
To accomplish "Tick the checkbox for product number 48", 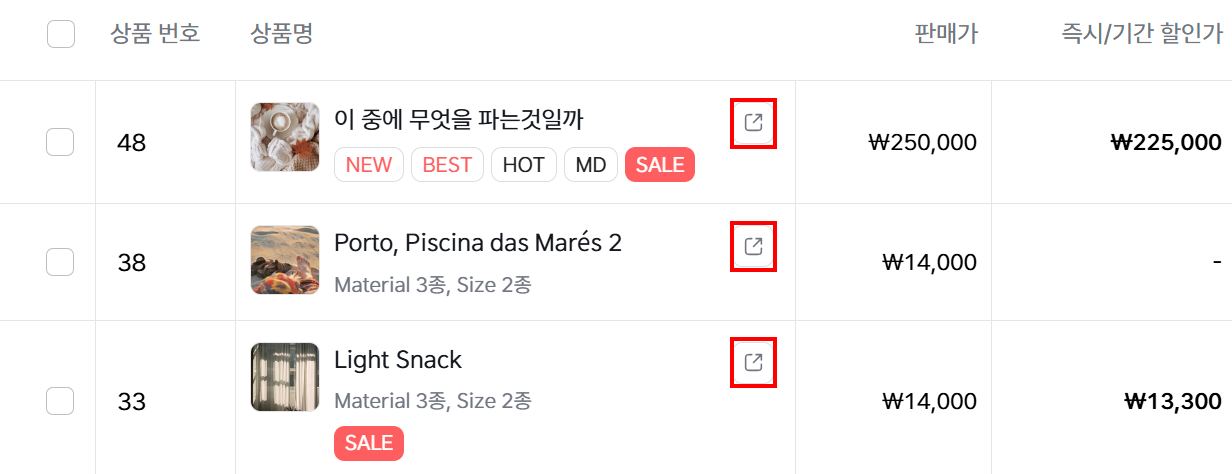I will point(60,142).
